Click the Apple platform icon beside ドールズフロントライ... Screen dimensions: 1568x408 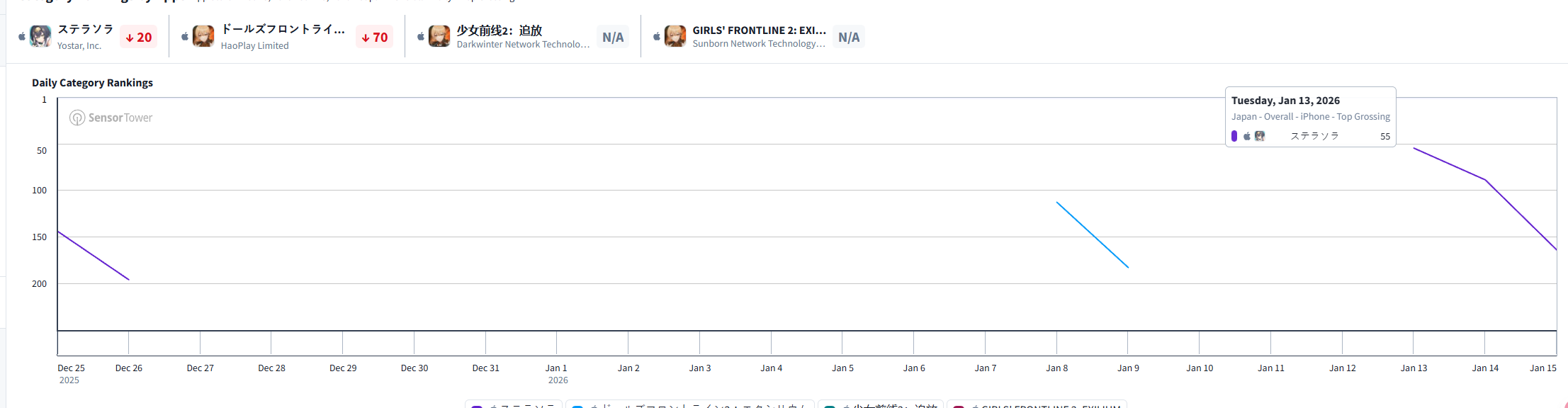185,36
